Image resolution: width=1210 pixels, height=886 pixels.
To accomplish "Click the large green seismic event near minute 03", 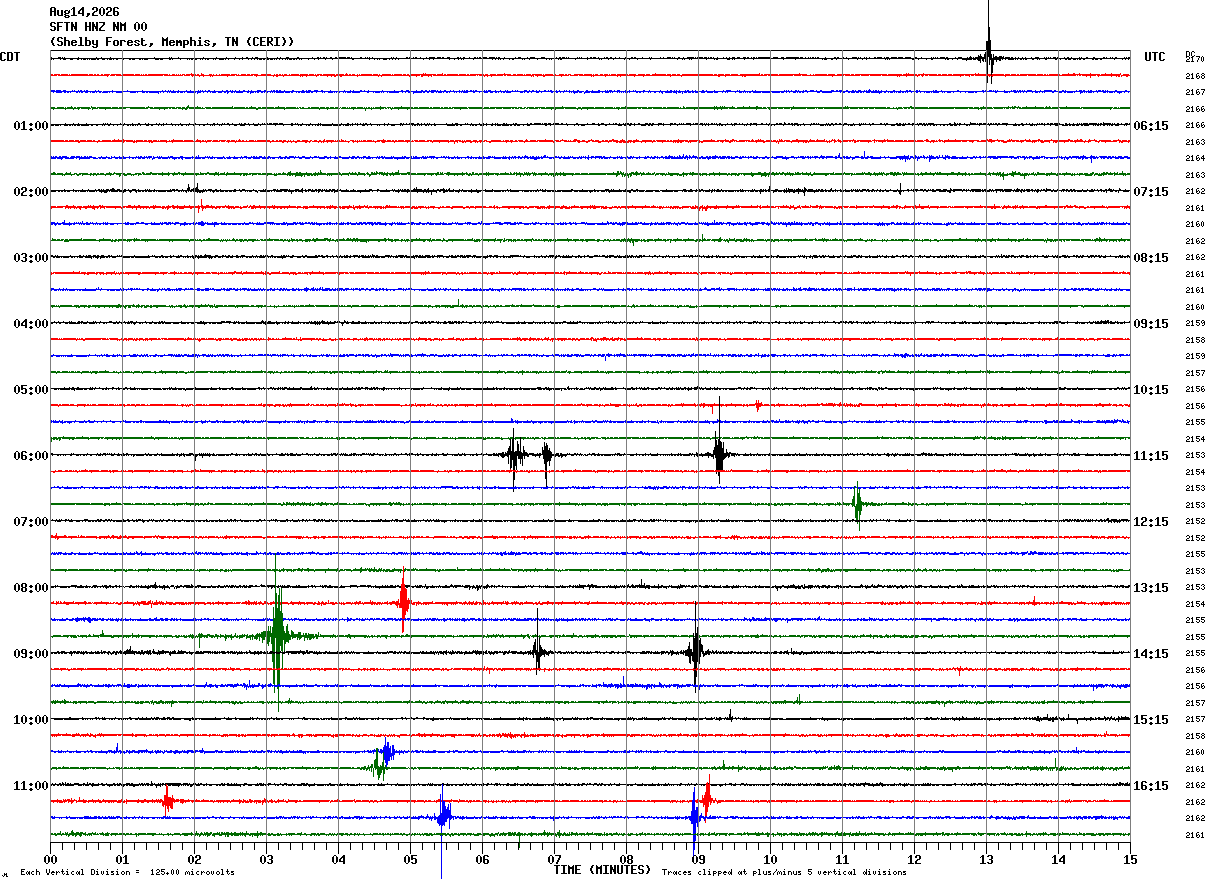I will tap(277, 633).
